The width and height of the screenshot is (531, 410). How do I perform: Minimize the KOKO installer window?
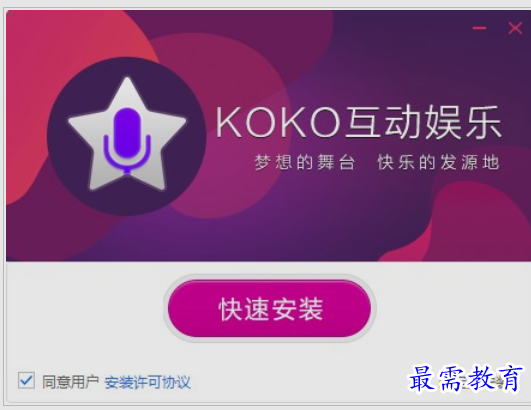[x=479, y=28]
